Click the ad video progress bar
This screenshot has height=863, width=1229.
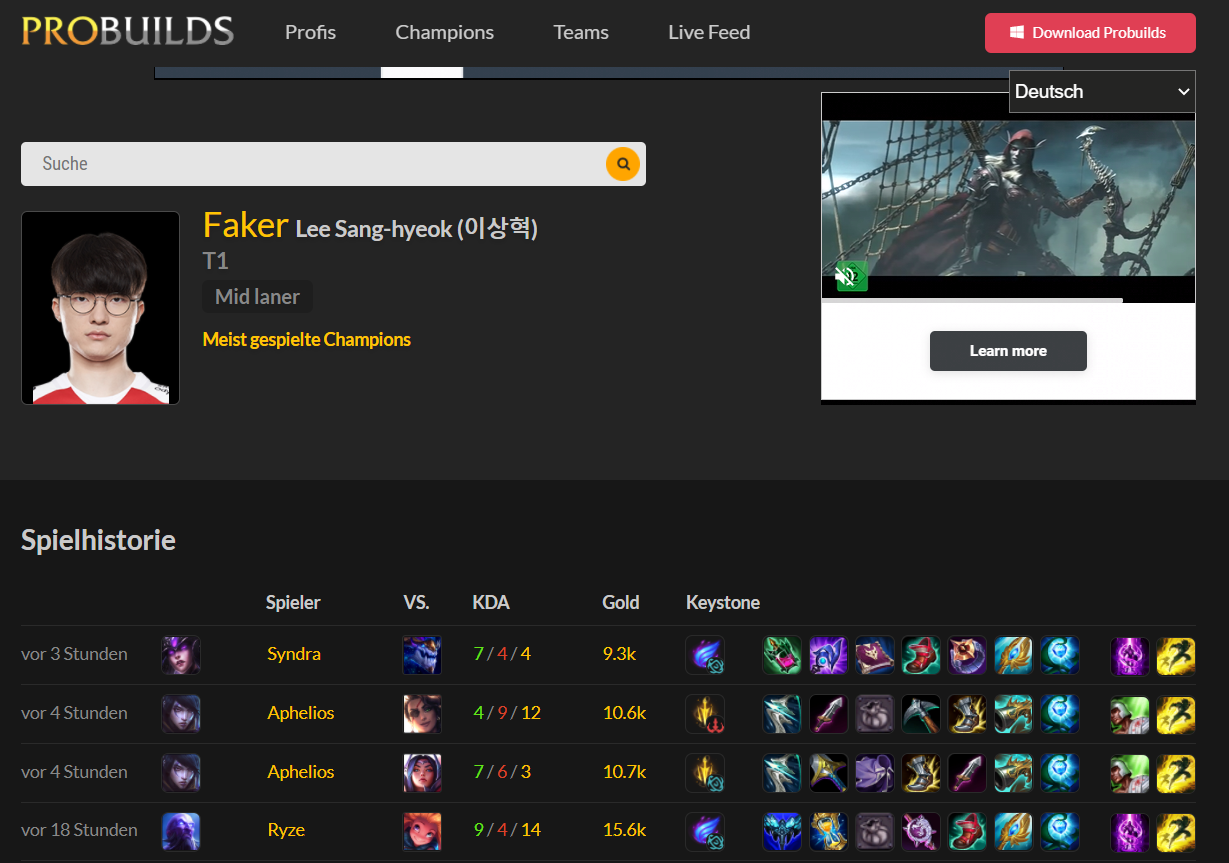[1008, 300]
